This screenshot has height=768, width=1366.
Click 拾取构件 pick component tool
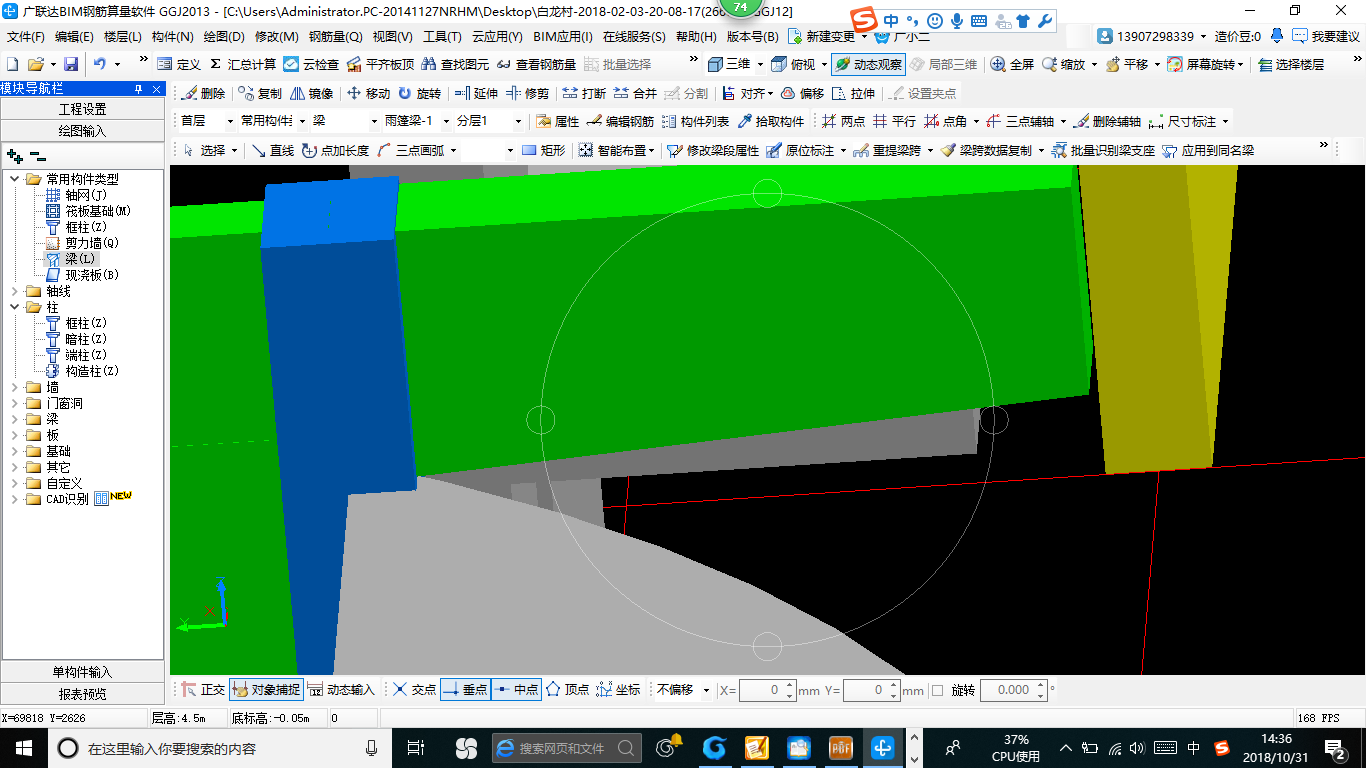pyautogui.click(x=771, y=121)
